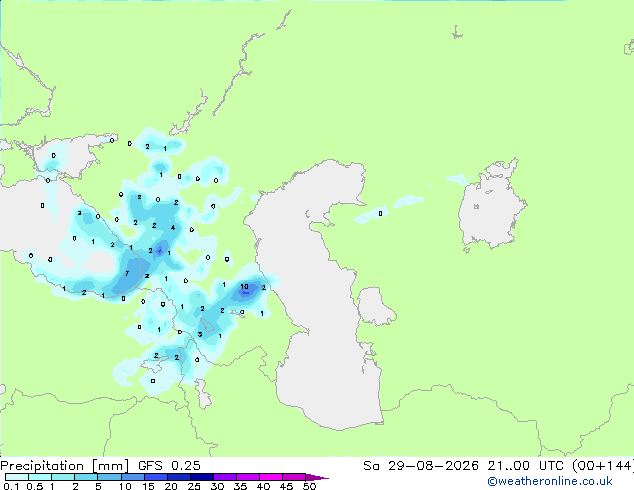The width and height of the screenshot is (634, 490).
Task: Click the Sea of Azov area
Action: point(71,156)
